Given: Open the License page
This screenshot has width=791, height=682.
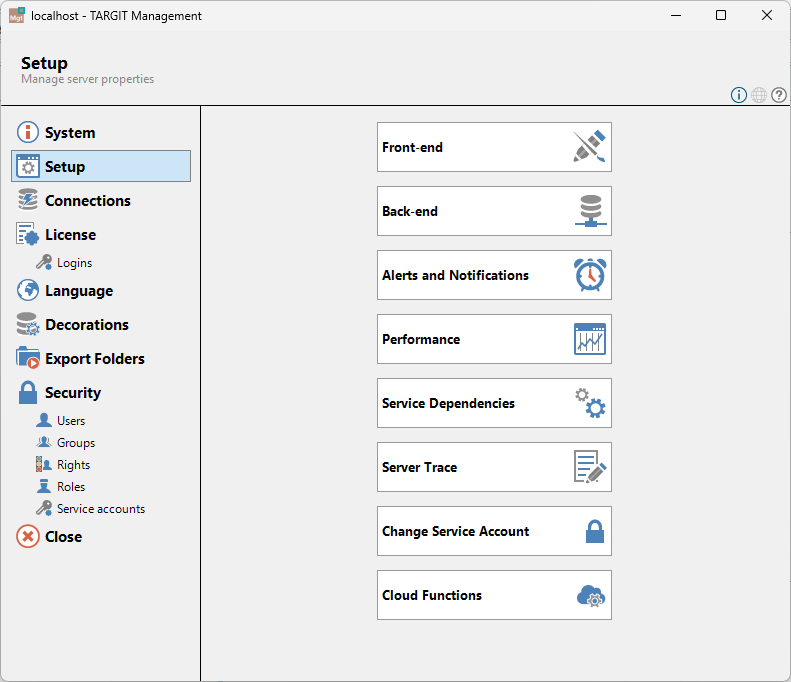Looking at the screenshot, I should pos(101,235).
